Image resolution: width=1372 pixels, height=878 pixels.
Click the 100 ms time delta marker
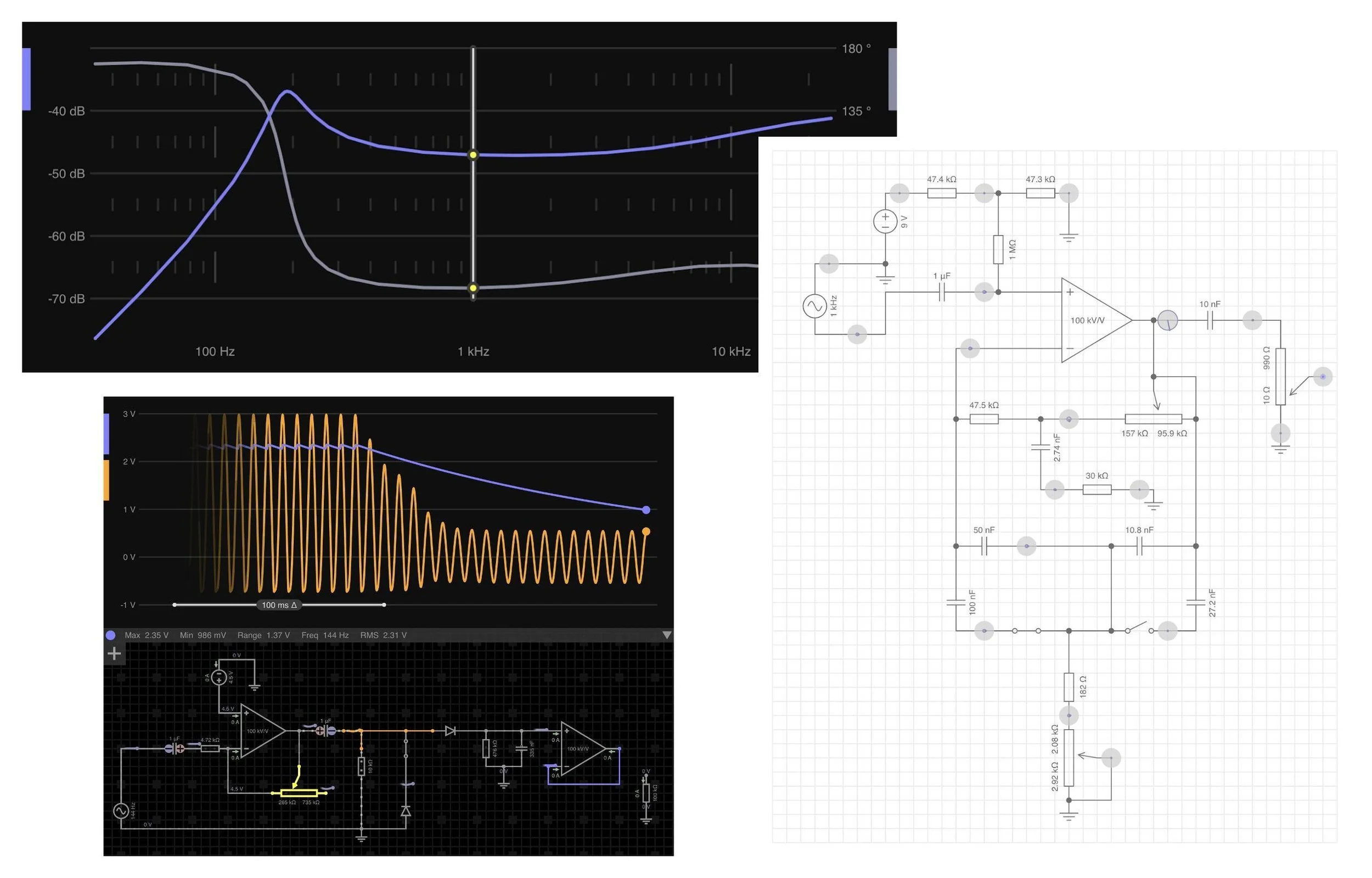point(279,605)
